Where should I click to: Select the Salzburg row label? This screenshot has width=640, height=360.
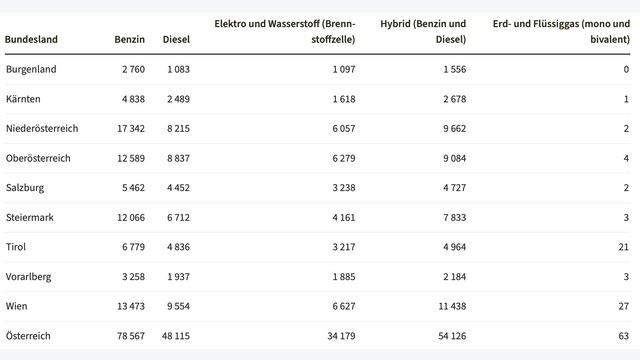(x=25, y=188)
